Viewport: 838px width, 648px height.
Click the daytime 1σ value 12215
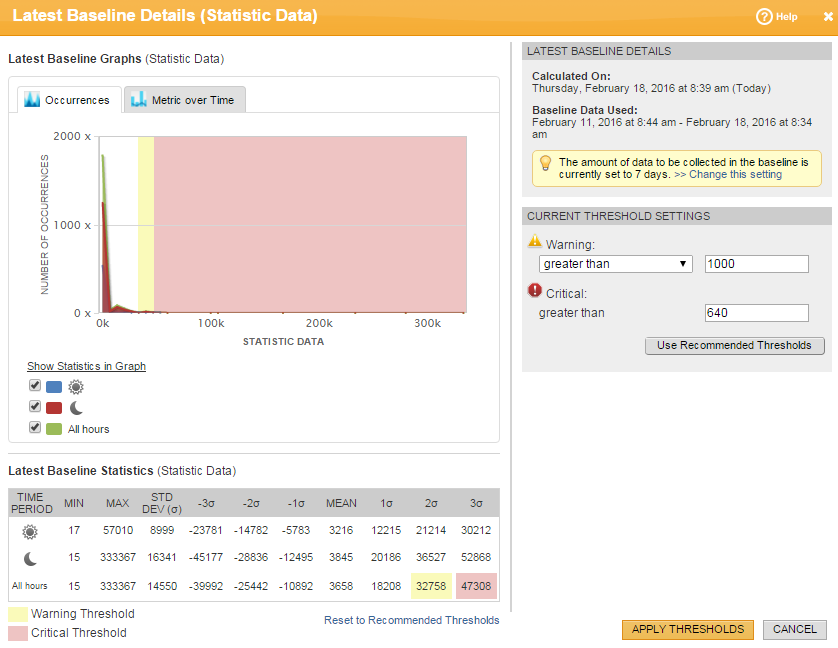click(x=386, y=530)
